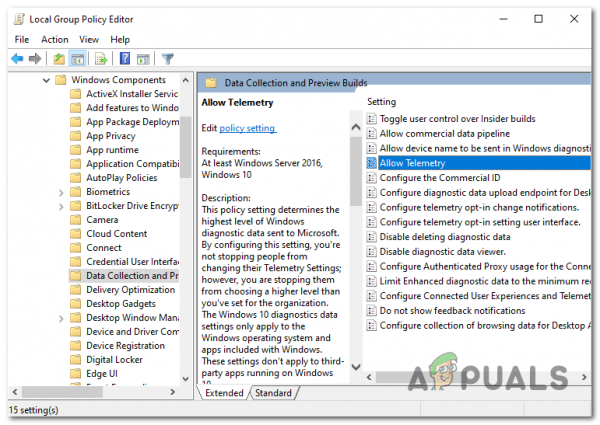Collapse the Windows Components tree node
This screenshot has height=425, width=600.
[x=46, y=80]
